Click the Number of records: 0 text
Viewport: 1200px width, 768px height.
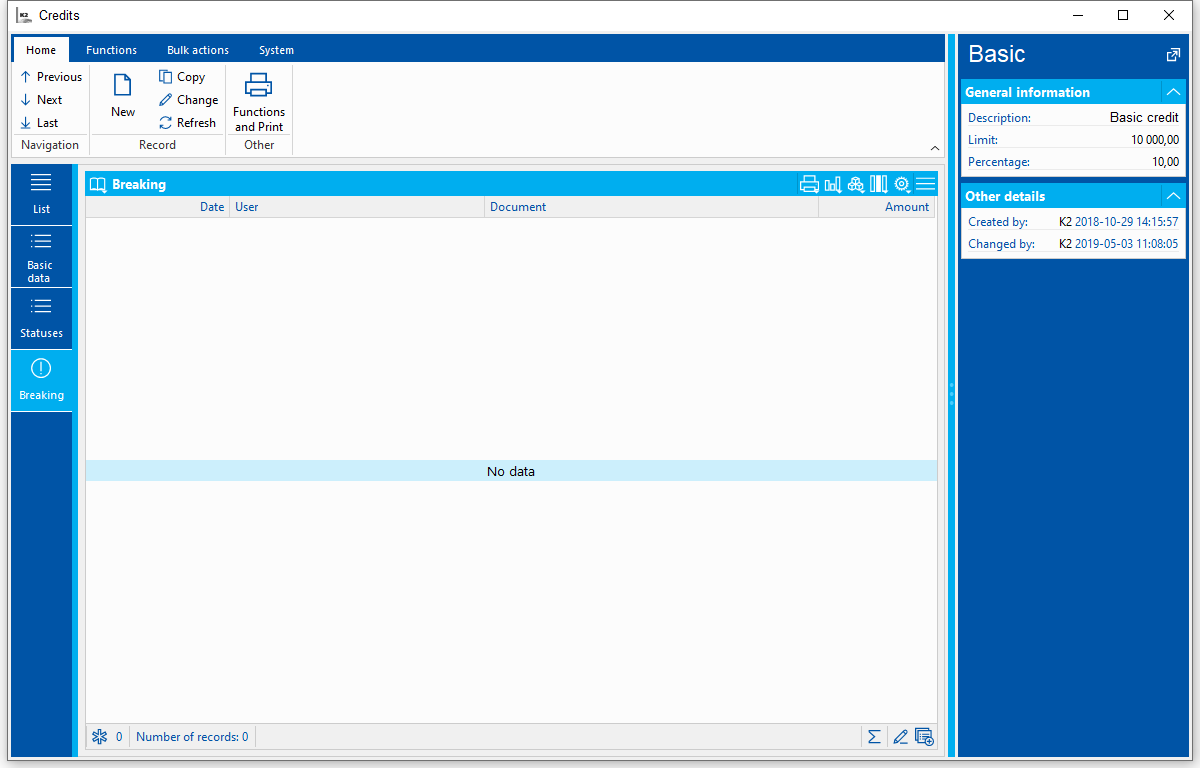coord(192,737)
